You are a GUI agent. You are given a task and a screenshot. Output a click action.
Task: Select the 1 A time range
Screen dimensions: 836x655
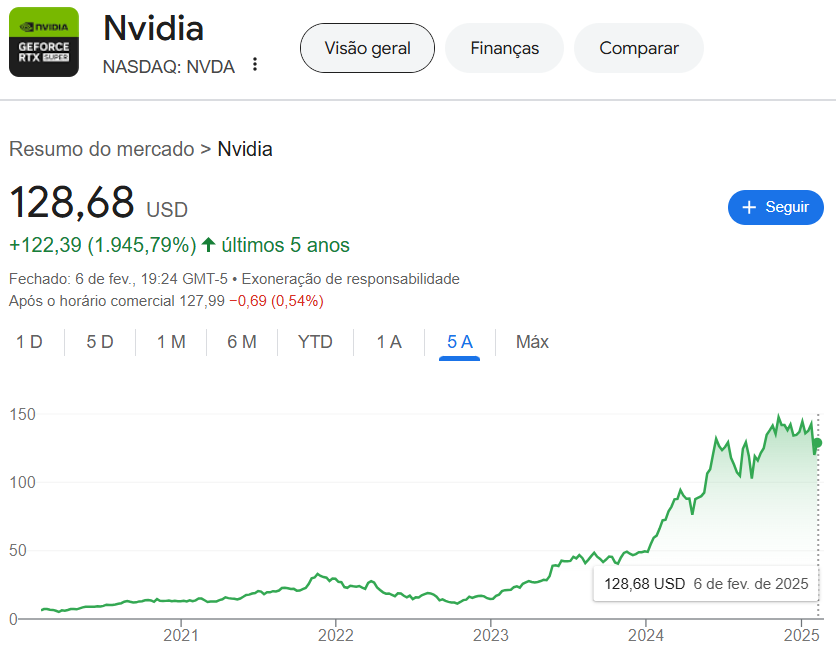389,342
